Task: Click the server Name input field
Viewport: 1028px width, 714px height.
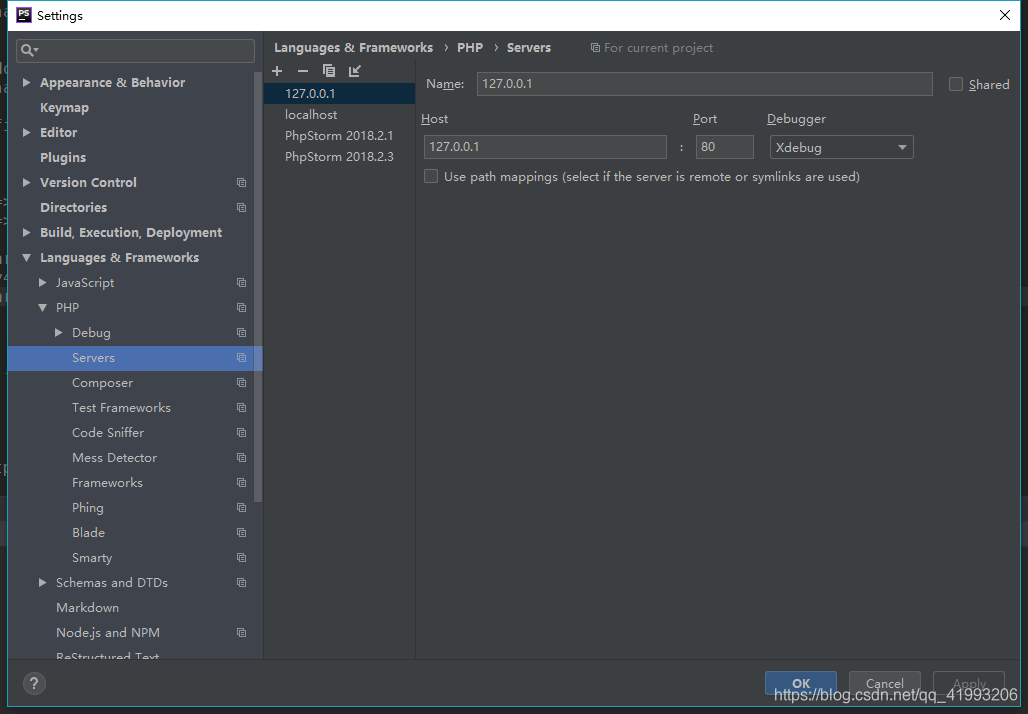Action: coord(704,84)
